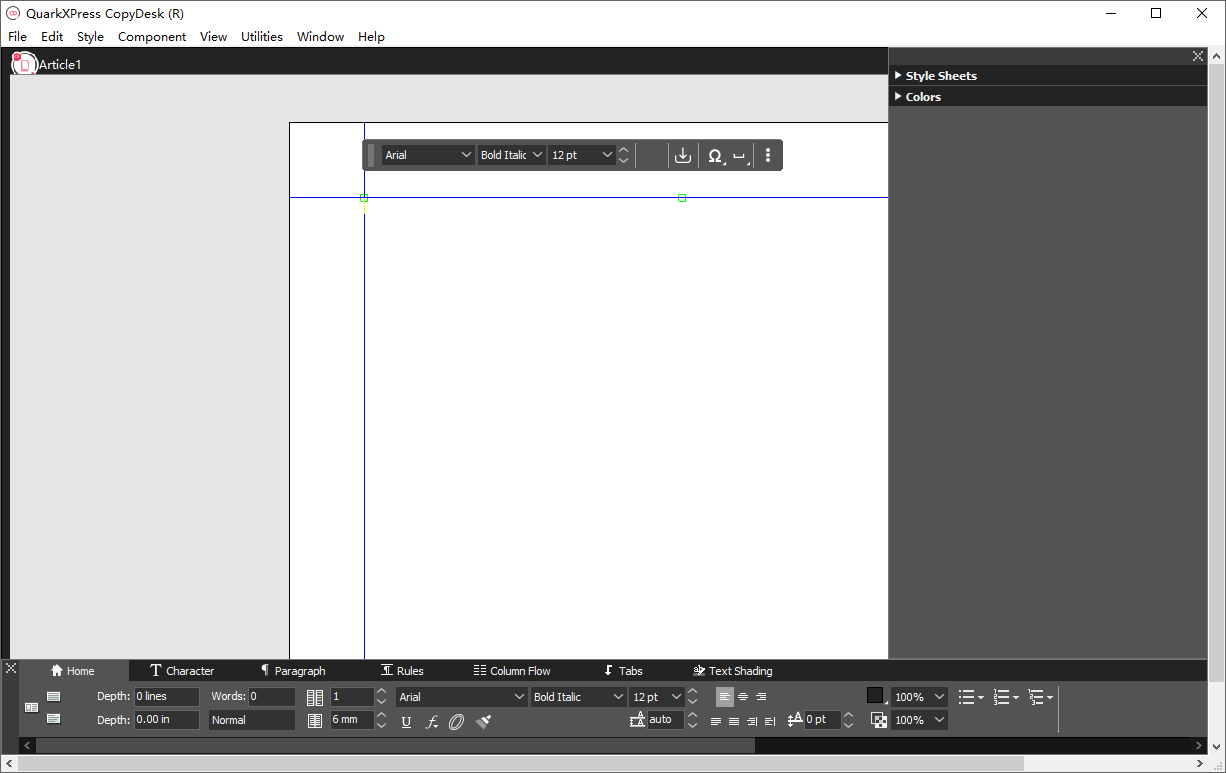1226x773 pixels.
Task: Center-align the text
Action: tap(743, 697)
